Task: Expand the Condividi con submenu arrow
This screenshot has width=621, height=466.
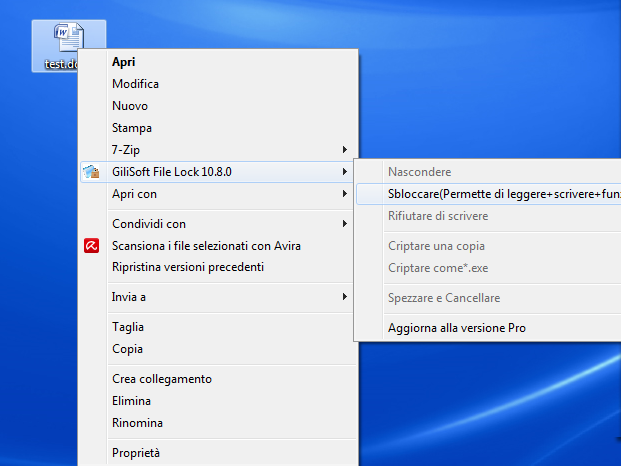Action: point(345,224)
